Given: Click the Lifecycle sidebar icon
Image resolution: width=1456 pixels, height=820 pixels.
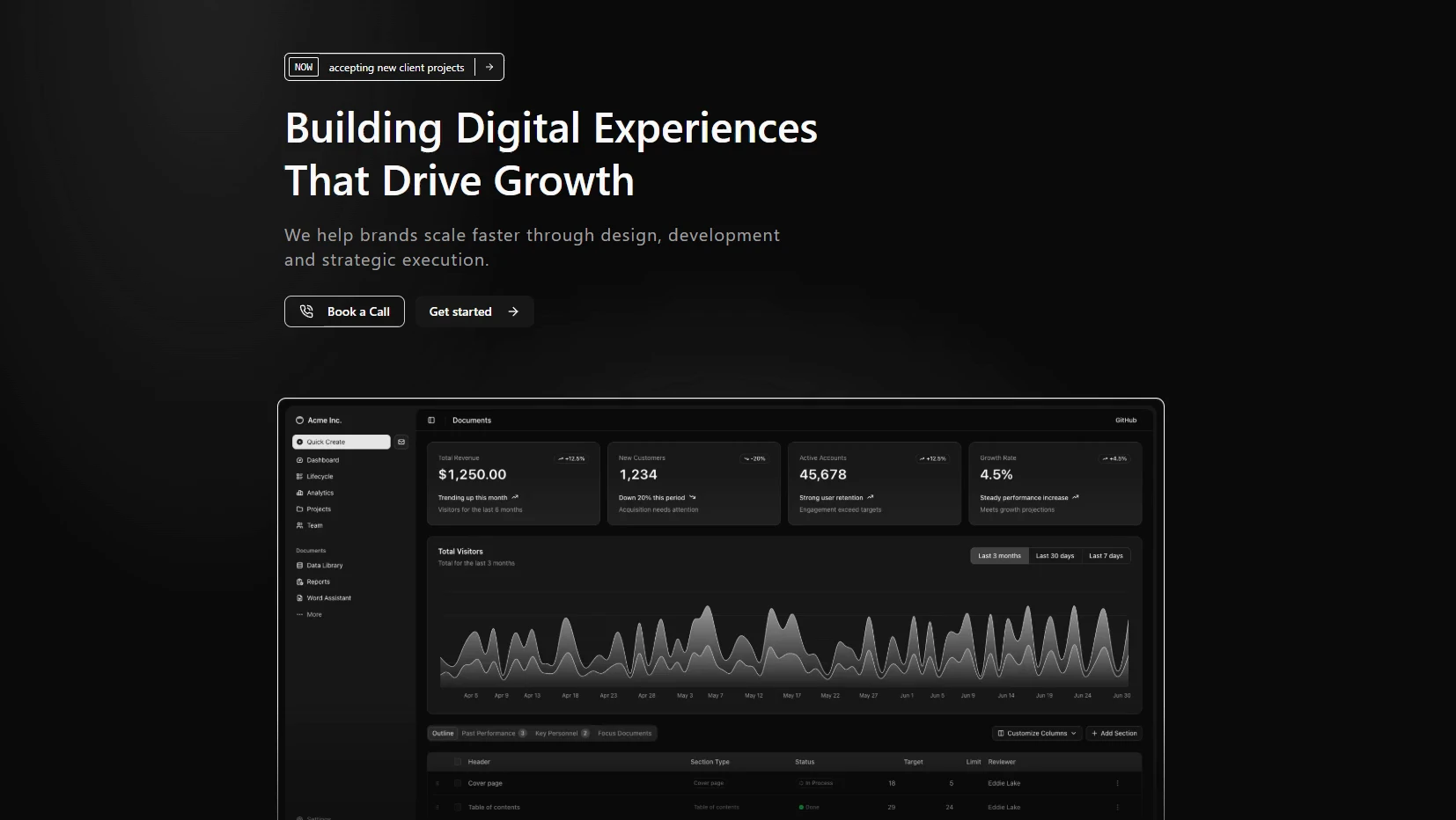Looking at the screenshot, I should coord(299,477).
